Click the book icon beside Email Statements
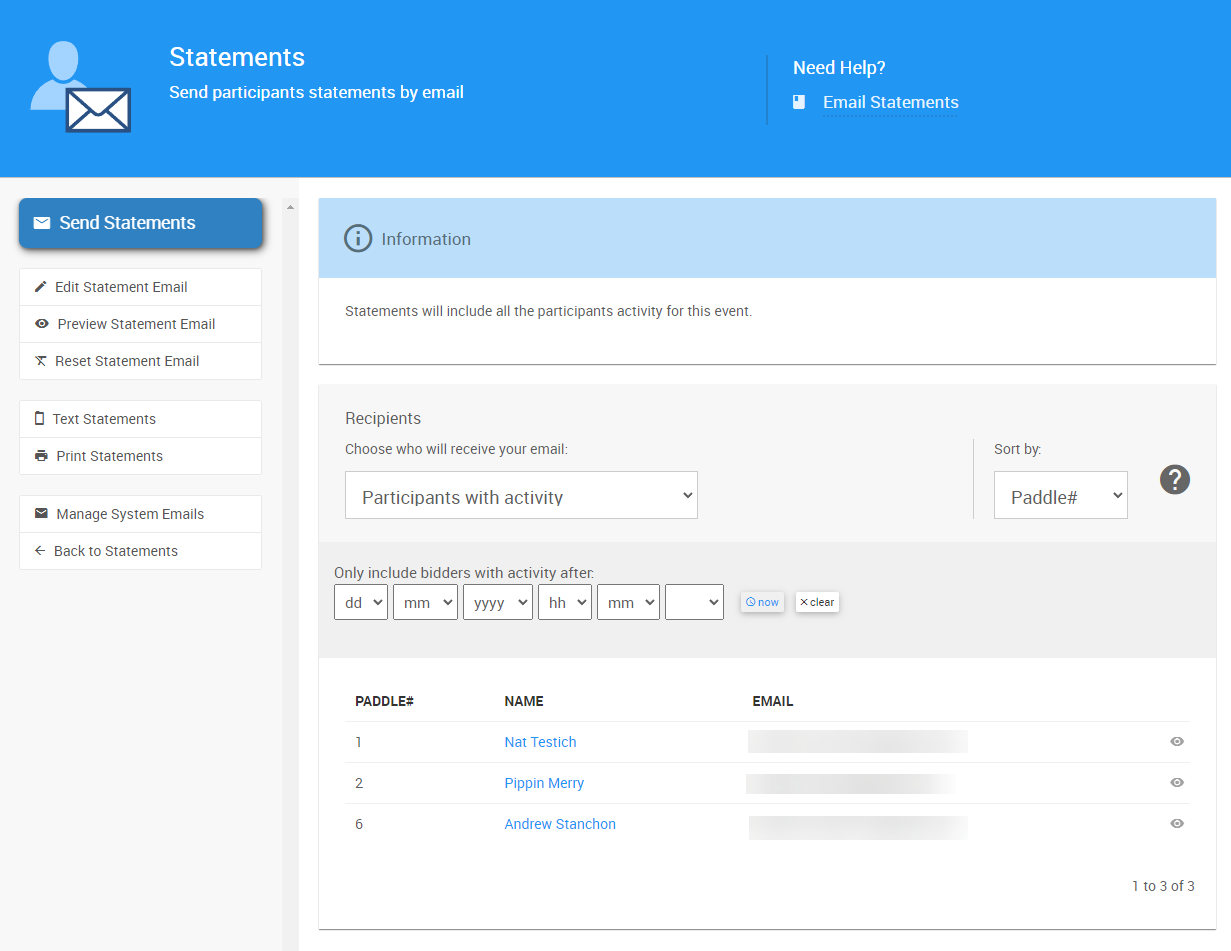Image resolution: width=1231 pixels, height=951 pixels. click(799, 102)
